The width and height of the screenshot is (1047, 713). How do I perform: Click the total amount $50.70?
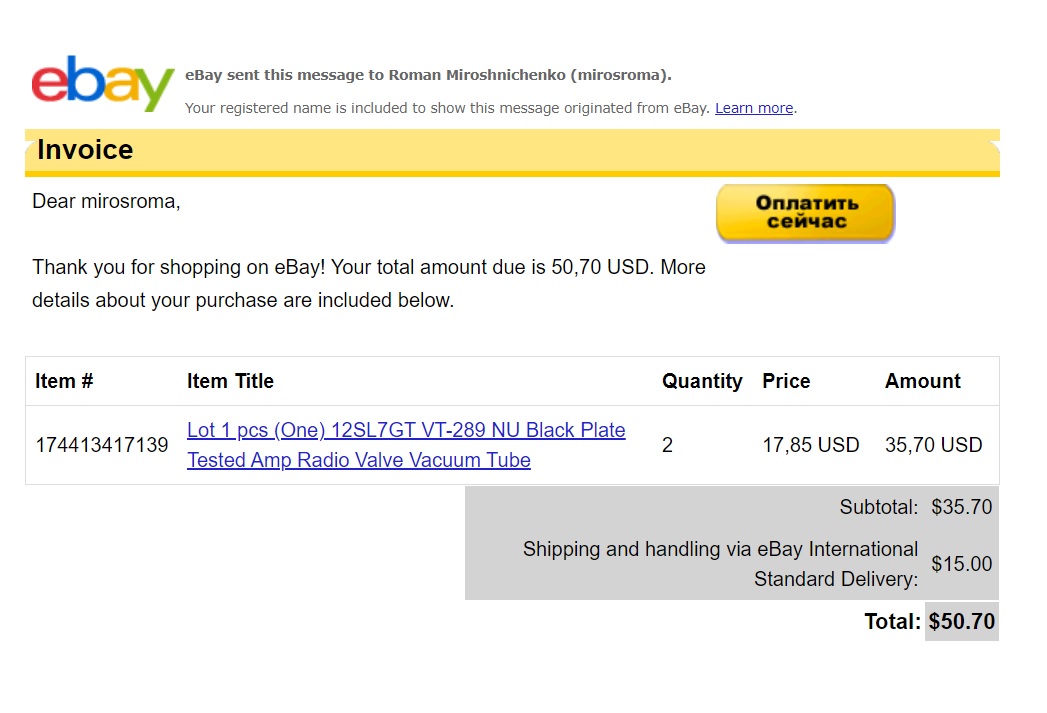[x=961, y=622]
